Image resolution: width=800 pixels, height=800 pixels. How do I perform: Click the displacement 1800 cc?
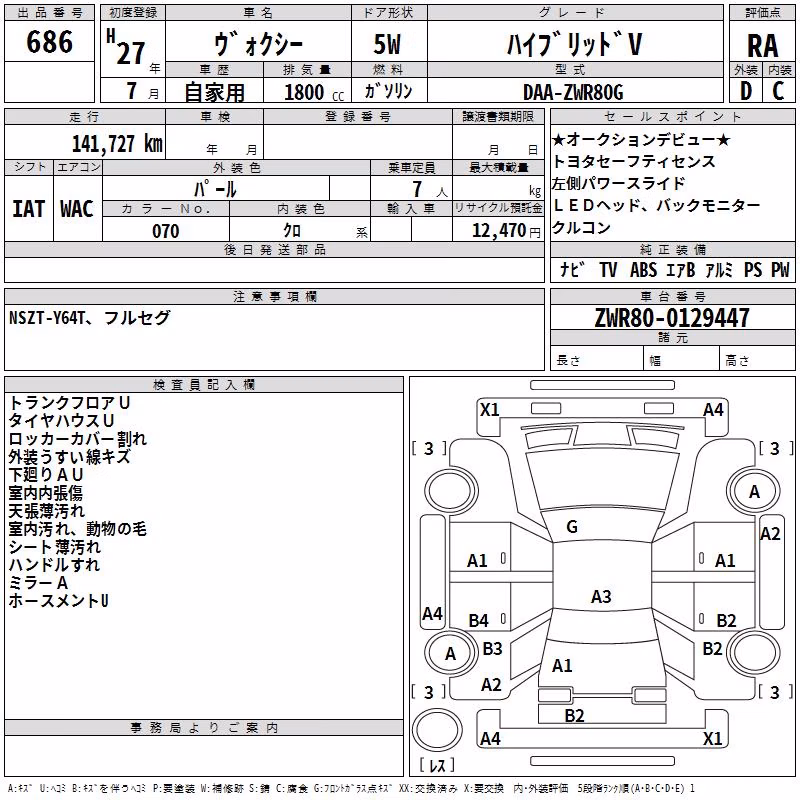click(314, 92)
